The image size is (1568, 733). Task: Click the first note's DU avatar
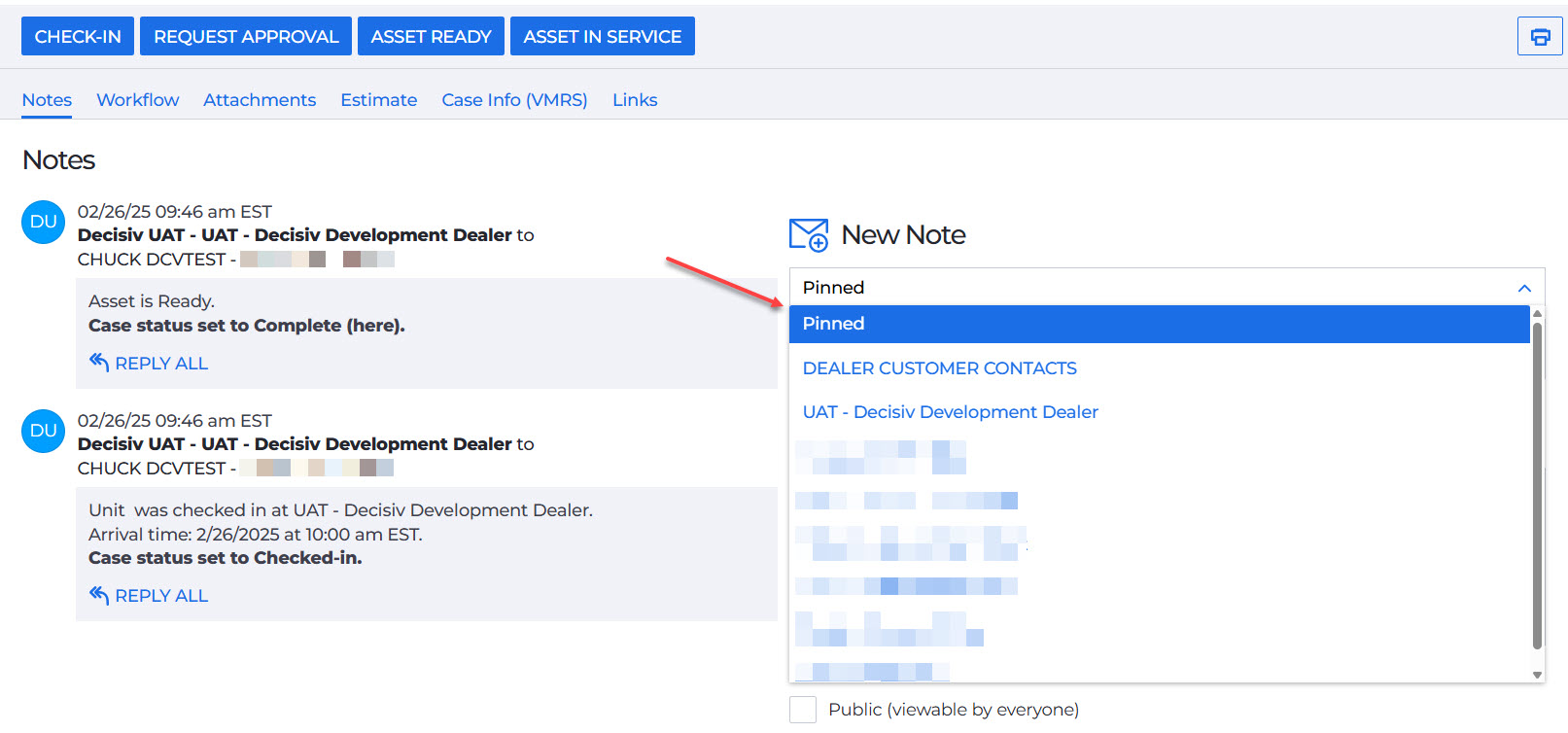(x=44, y=222)
